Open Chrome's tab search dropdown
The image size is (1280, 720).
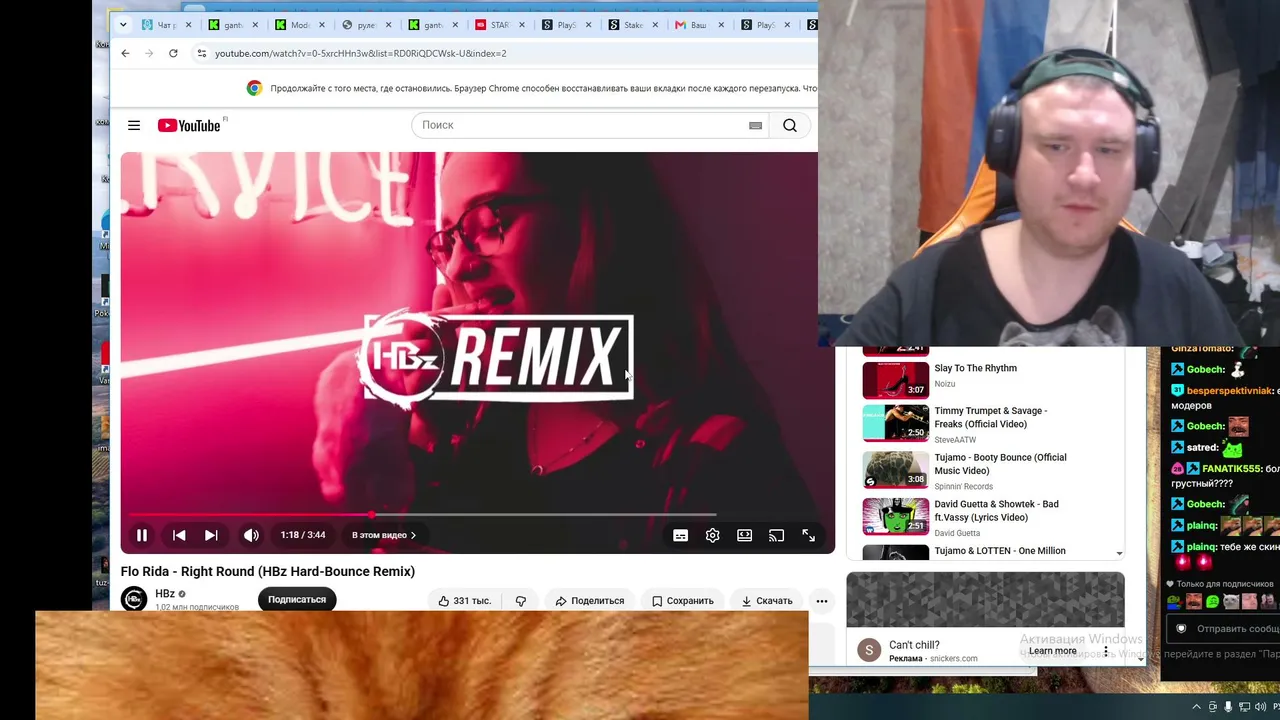click(x=123, y=25)
